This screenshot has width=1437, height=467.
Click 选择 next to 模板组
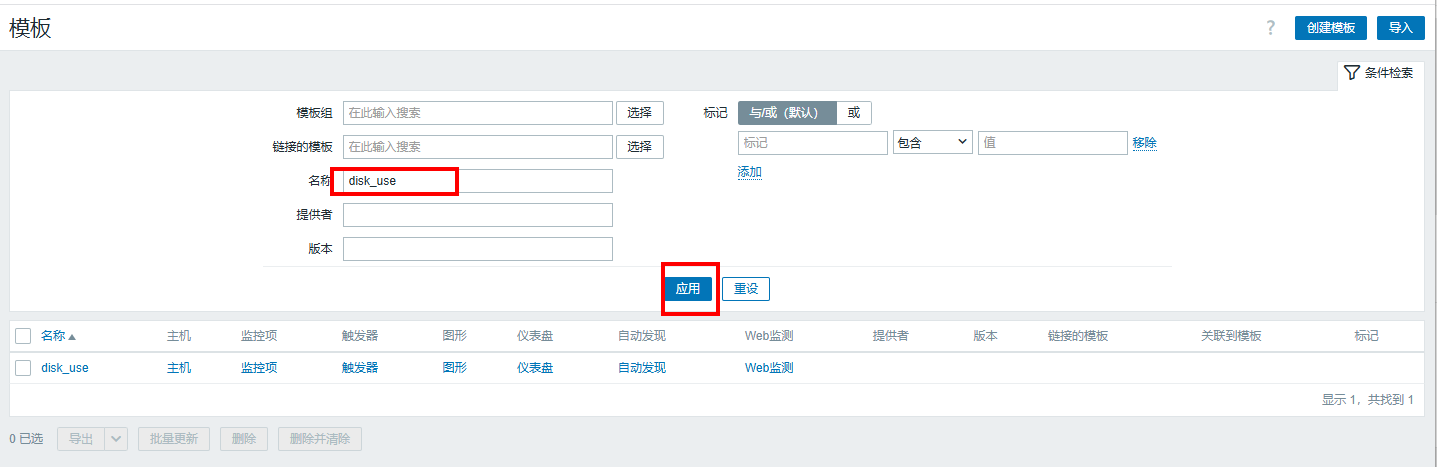click(639, 113)
